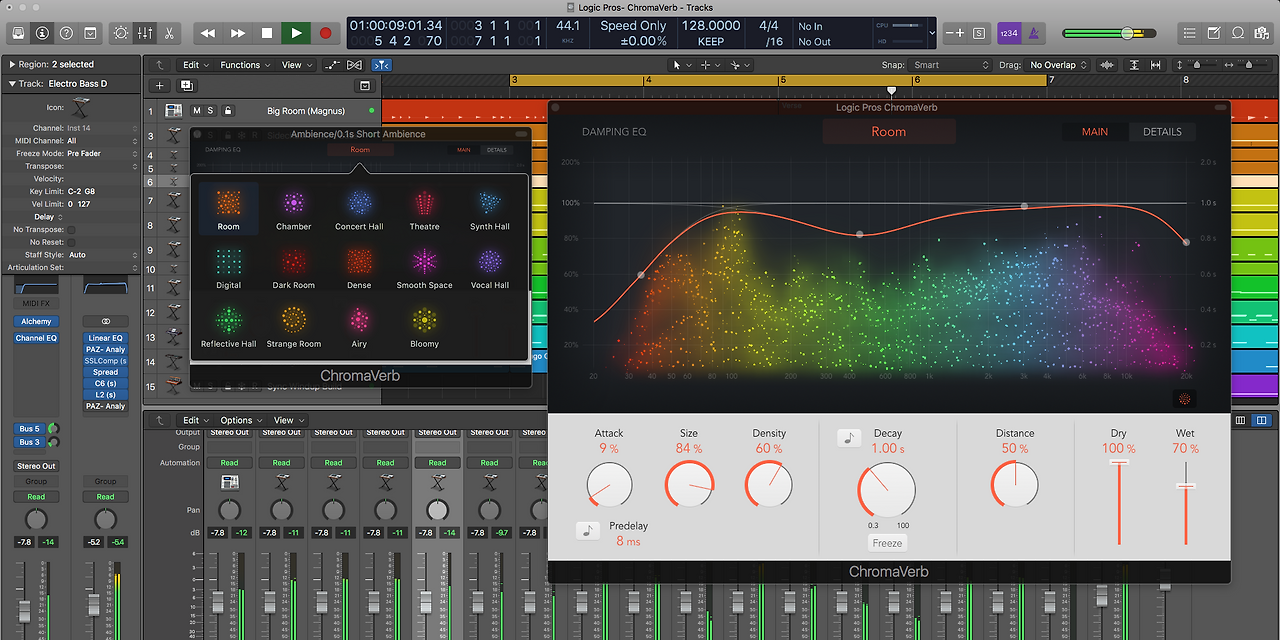1280x640 pixels.
Task: Click the Freeze button under Decay
Action: tap(887, 543)
